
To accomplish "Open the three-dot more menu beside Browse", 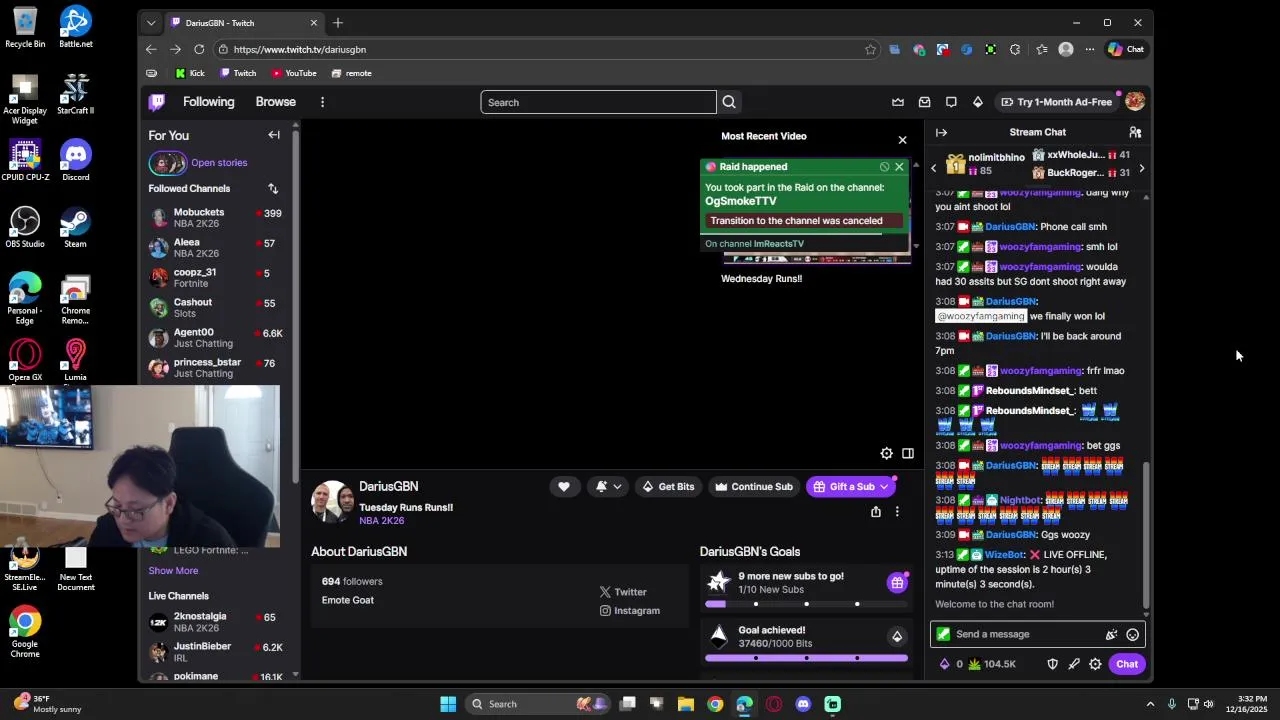I will coord(322,102).
